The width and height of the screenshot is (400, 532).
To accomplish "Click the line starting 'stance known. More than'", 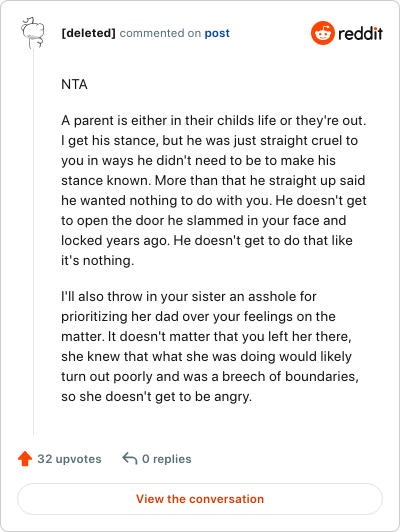I will click(x=213, y=180).
